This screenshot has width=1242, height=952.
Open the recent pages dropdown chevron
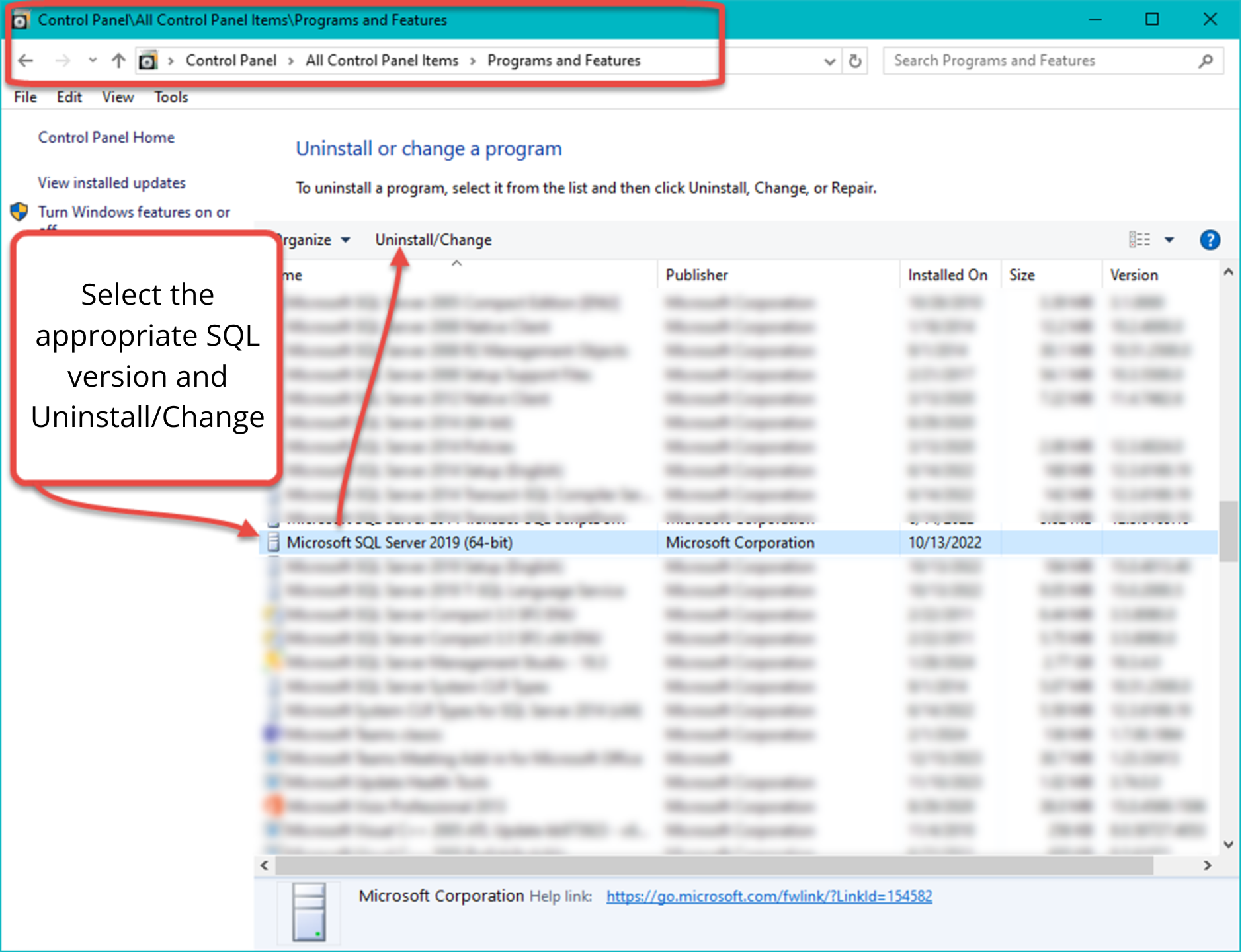click(93, 60)
